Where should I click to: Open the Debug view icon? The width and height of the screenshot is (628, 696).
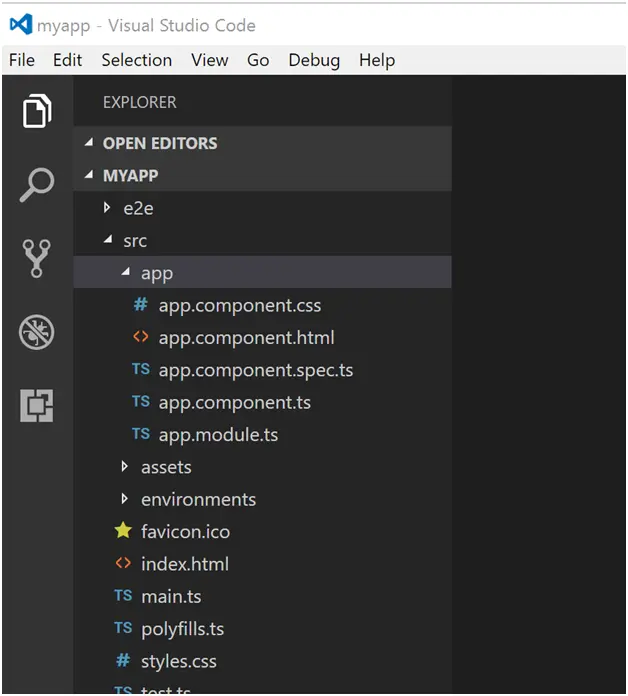(x=37, y=332)
